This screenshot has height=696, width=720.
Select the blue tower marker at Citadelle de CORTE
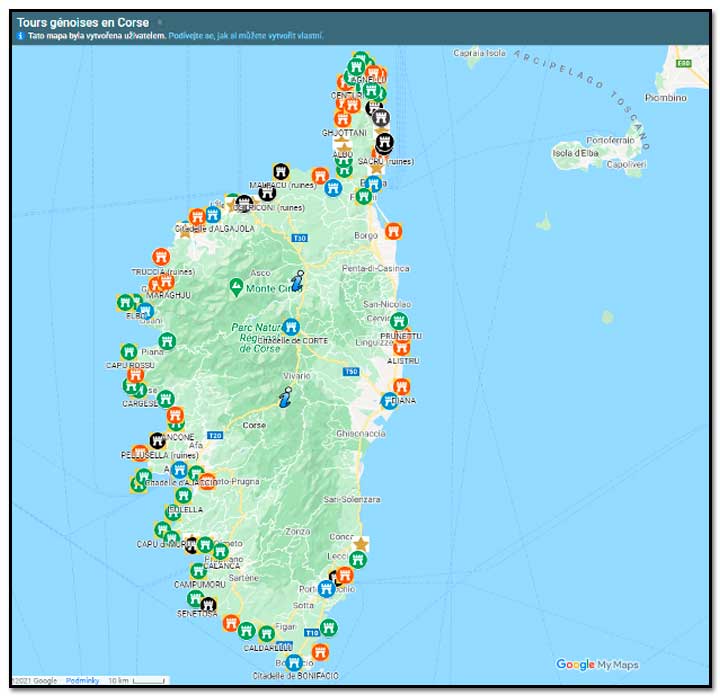point(291,327)
